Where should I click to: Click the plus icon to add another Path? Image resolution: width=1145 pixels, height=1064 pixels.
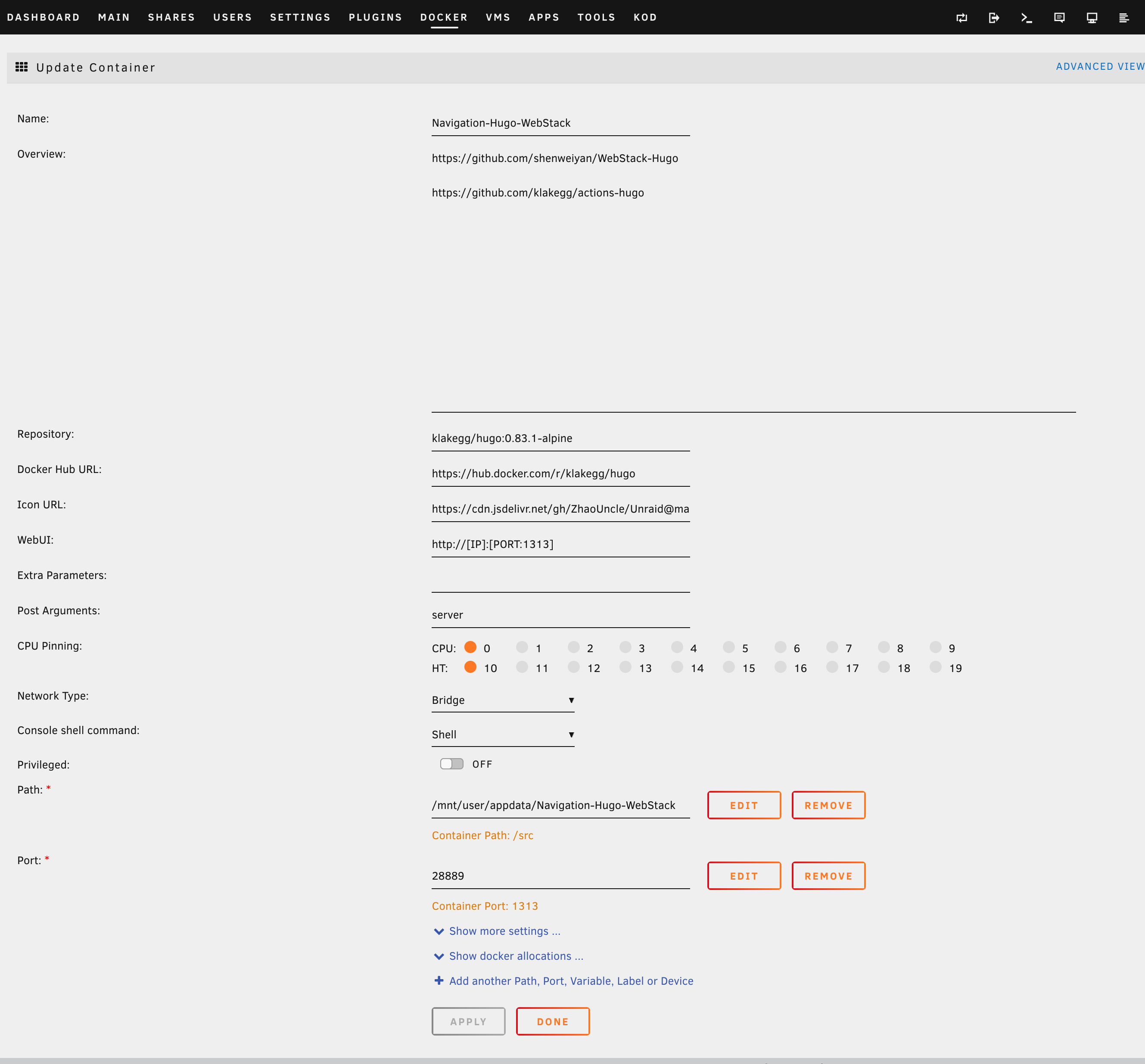439,980
